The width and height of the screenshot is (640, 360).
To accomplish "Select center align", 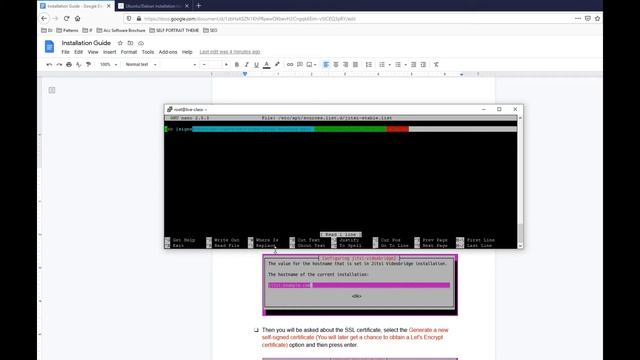I will click(336, 64).
